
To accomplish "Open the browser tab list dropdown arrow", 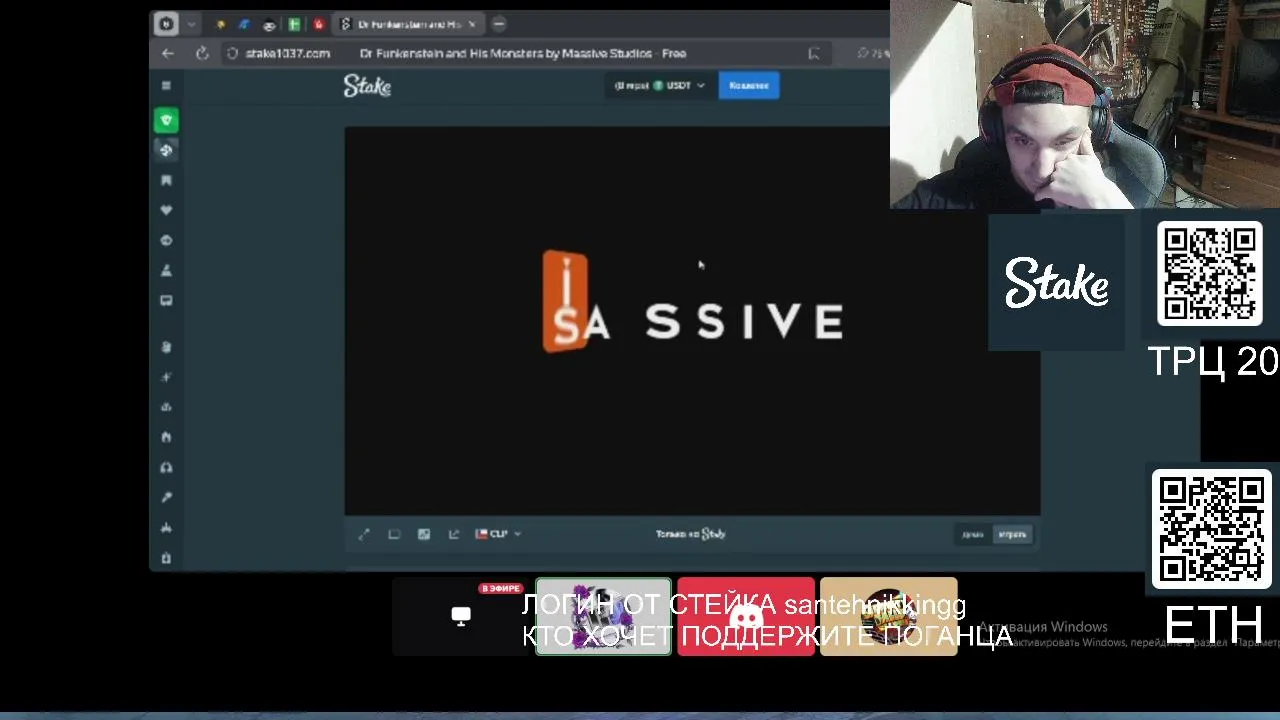I will [191, 24].
